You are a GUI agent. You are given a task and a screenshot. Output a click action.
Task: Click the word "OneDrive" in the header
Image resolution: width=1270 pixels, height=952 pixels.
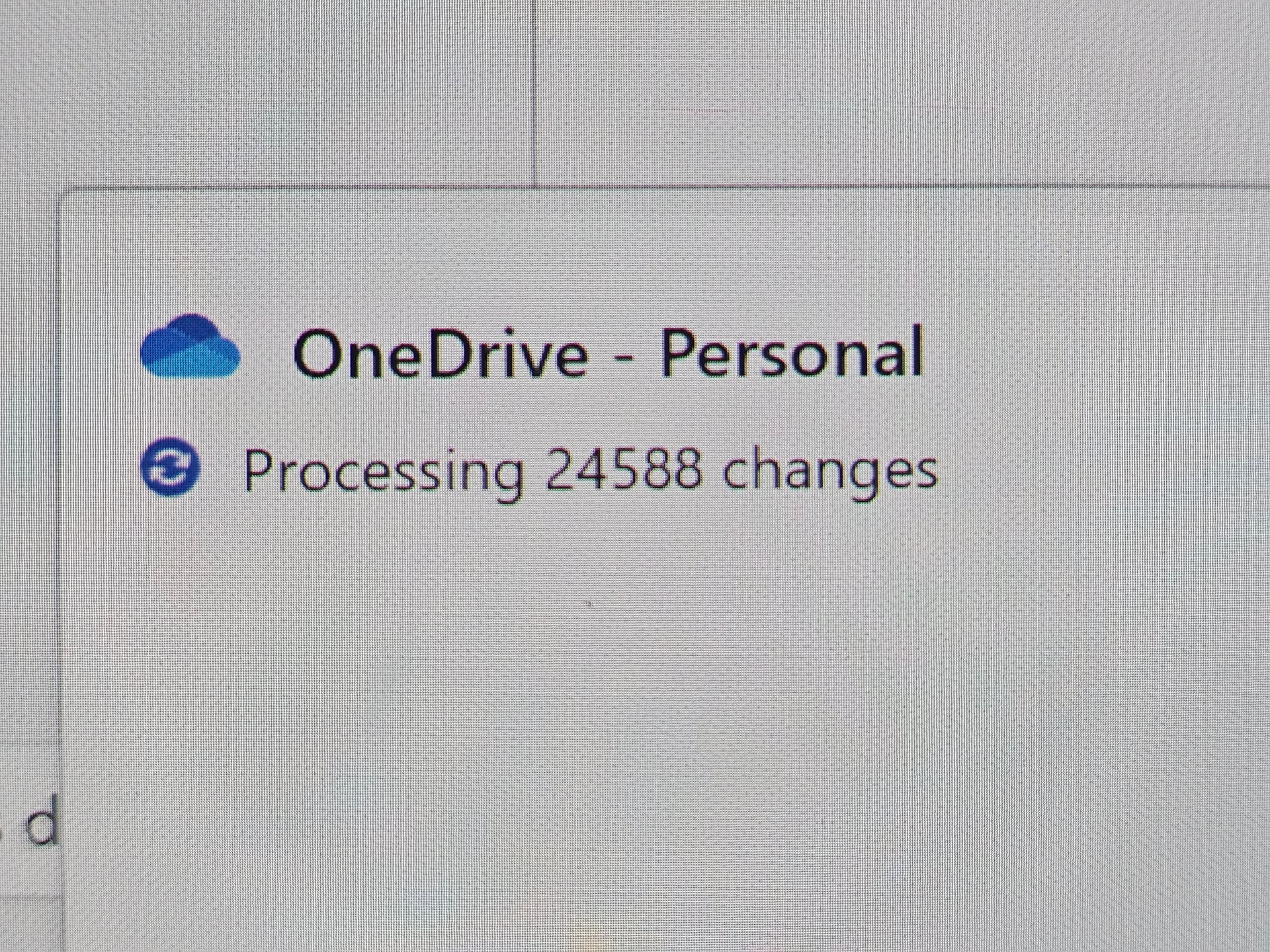tap(440, 354)
